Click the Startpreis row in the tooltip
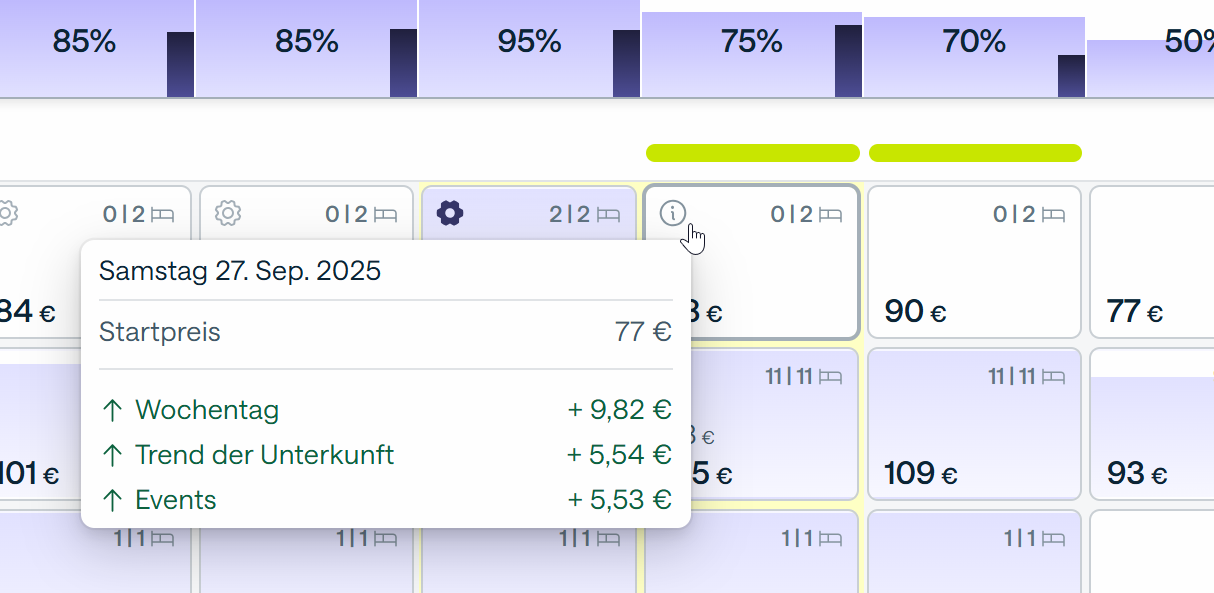Screen dimensions: 1214x593 pyautogui.click(x=385, y=332)
